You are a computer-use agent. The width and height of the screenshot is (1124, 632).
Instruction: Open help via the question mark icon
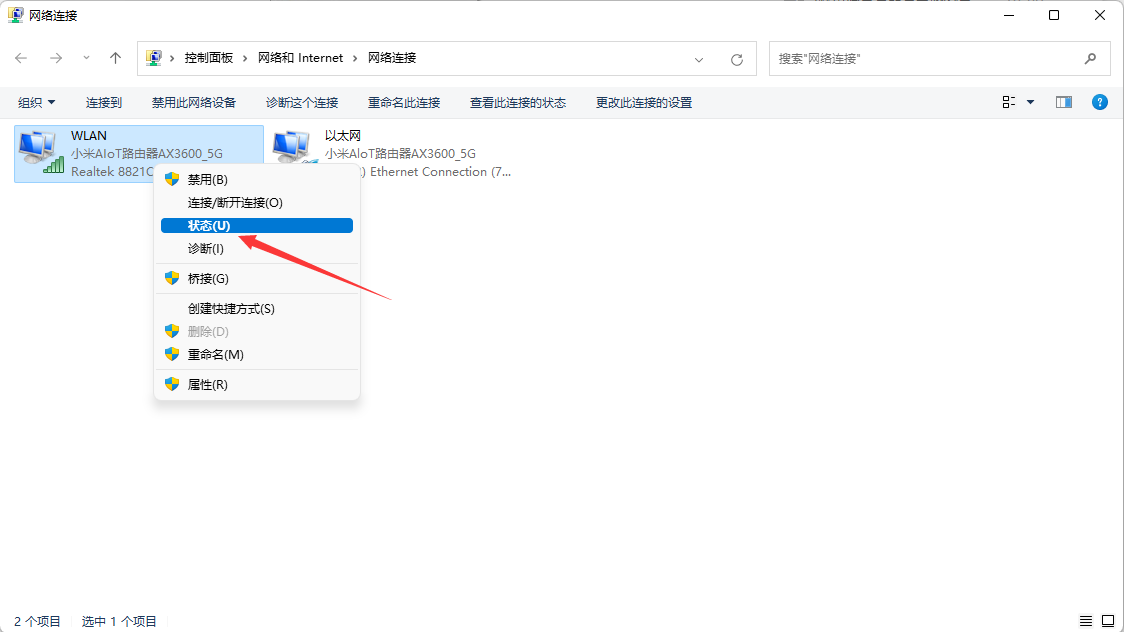[1100, 101]
